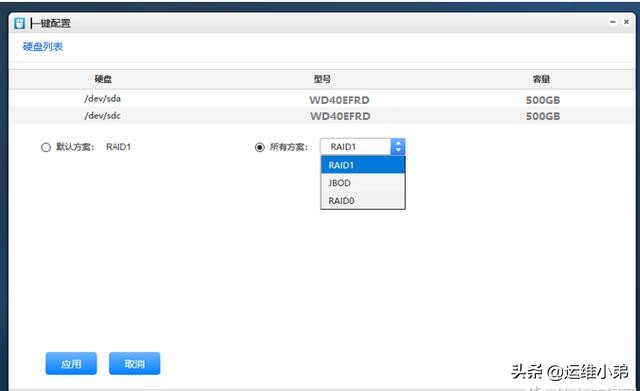The image size is (640, 391).
Task: Select the /dev/sda disk row
Action: [x=322, y=99]
